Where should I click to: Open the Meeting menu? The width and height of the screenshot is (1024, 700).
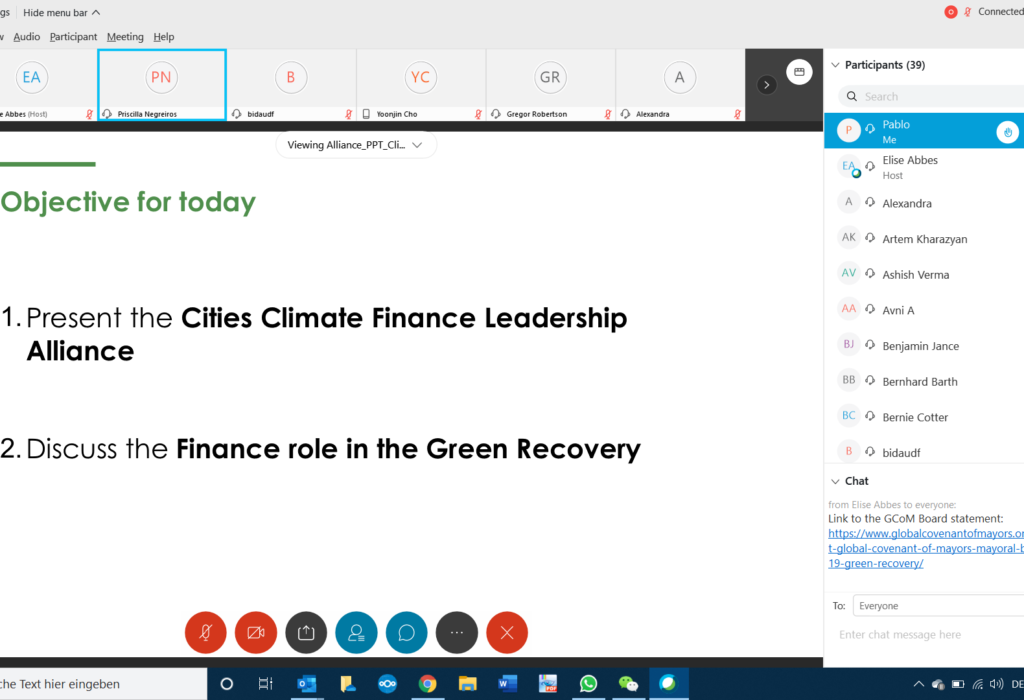pos(124,36)
